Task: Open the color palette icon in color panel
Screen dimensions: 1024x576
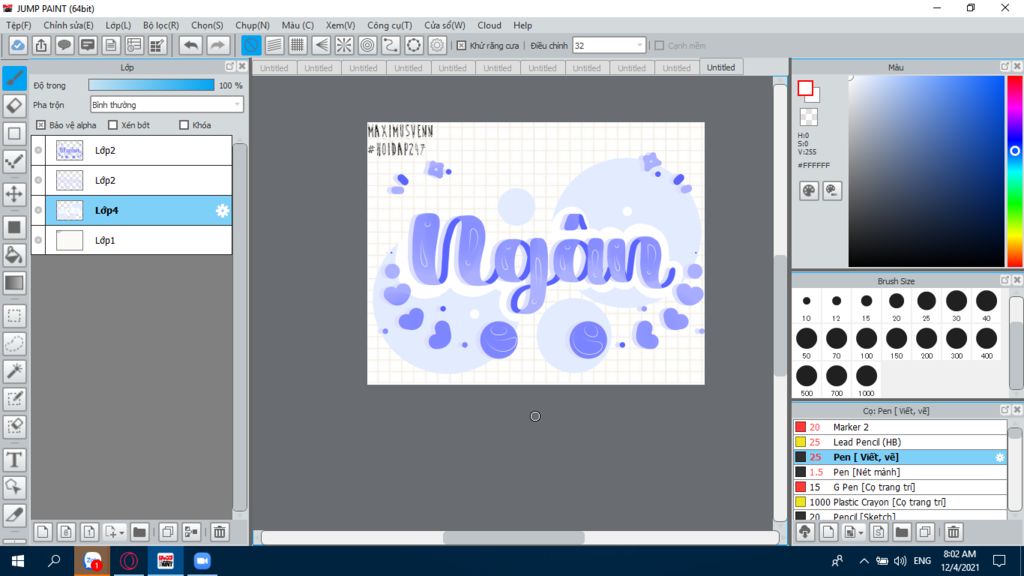Action: [x=808, y=191]
